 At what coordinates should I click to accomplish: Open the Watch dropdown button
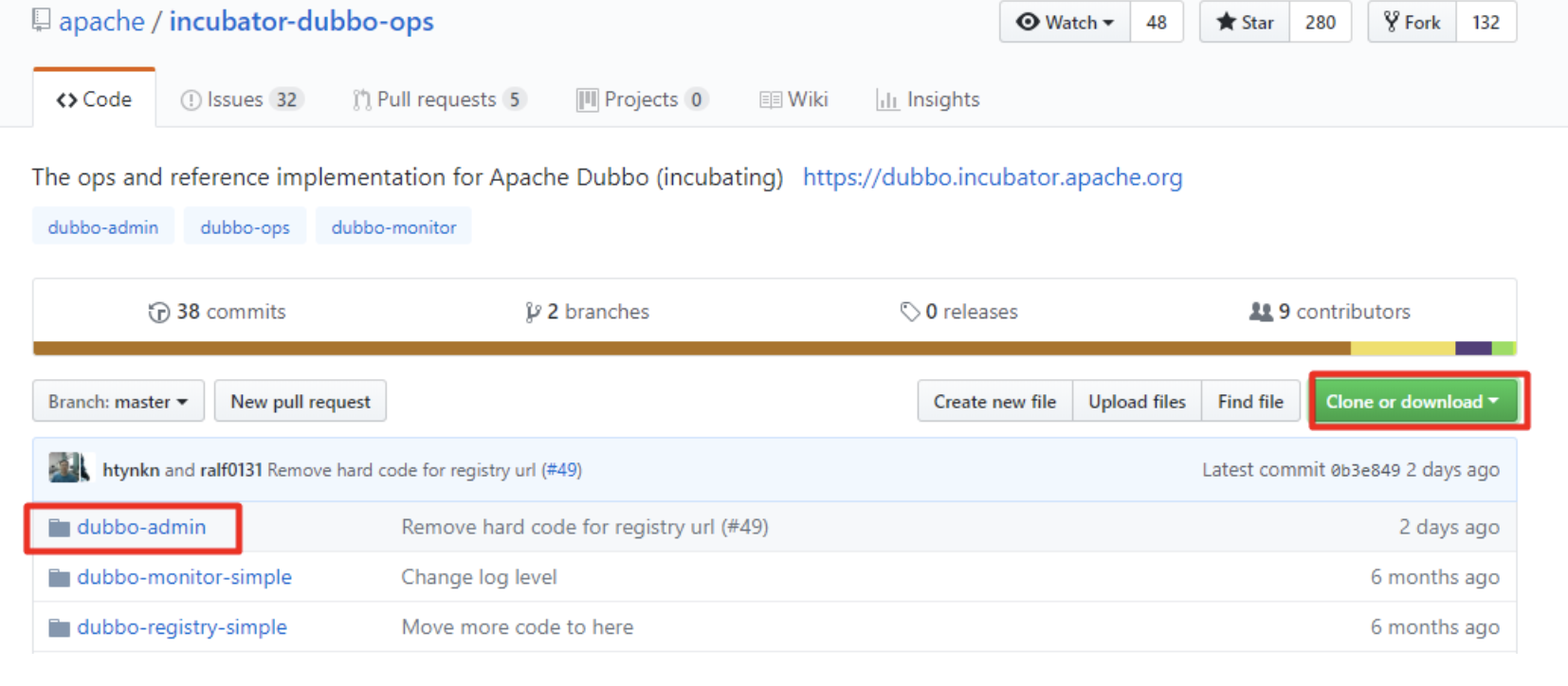coord(1065,22)
